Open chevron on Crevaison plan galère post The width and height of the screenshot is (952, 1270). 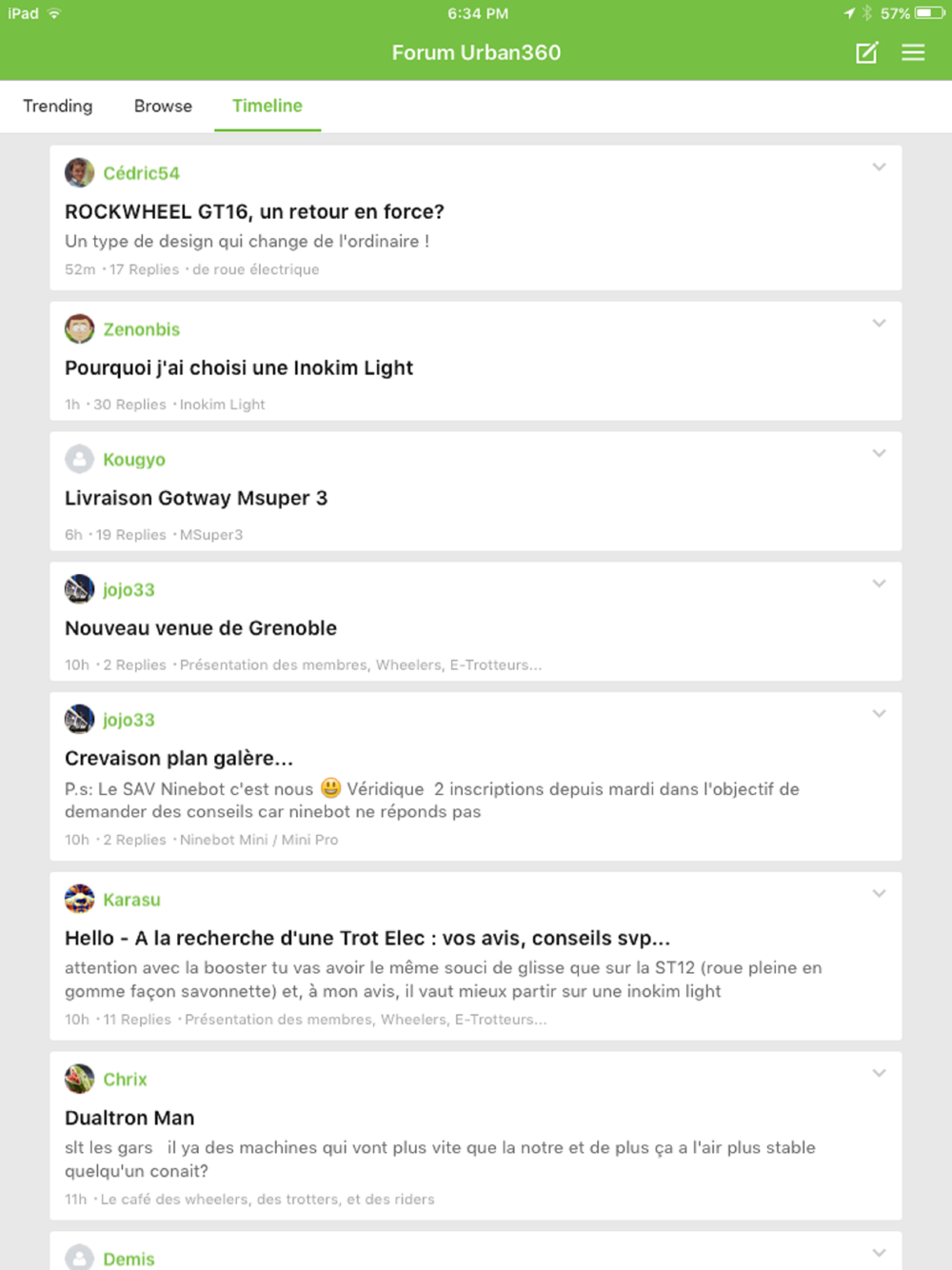[x=879, y=714]
